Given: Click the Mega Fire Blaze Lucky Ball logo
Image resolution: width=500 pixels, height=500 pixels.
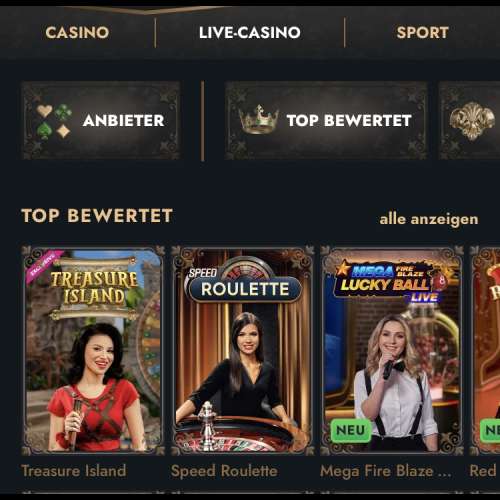Looking at the screenshot, I should tap(389, 282).
